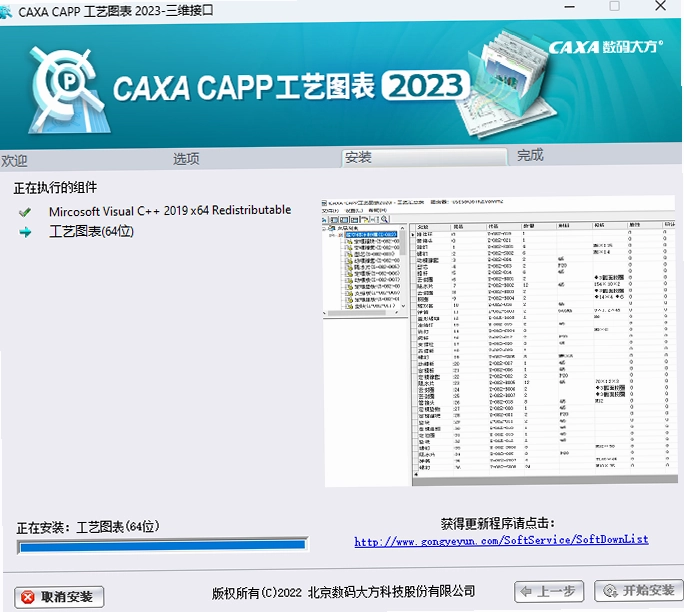Click the software preview screenshot thumbnail
Image resolution: width=684 pixels, height=612 pixels.
[498, 342]
